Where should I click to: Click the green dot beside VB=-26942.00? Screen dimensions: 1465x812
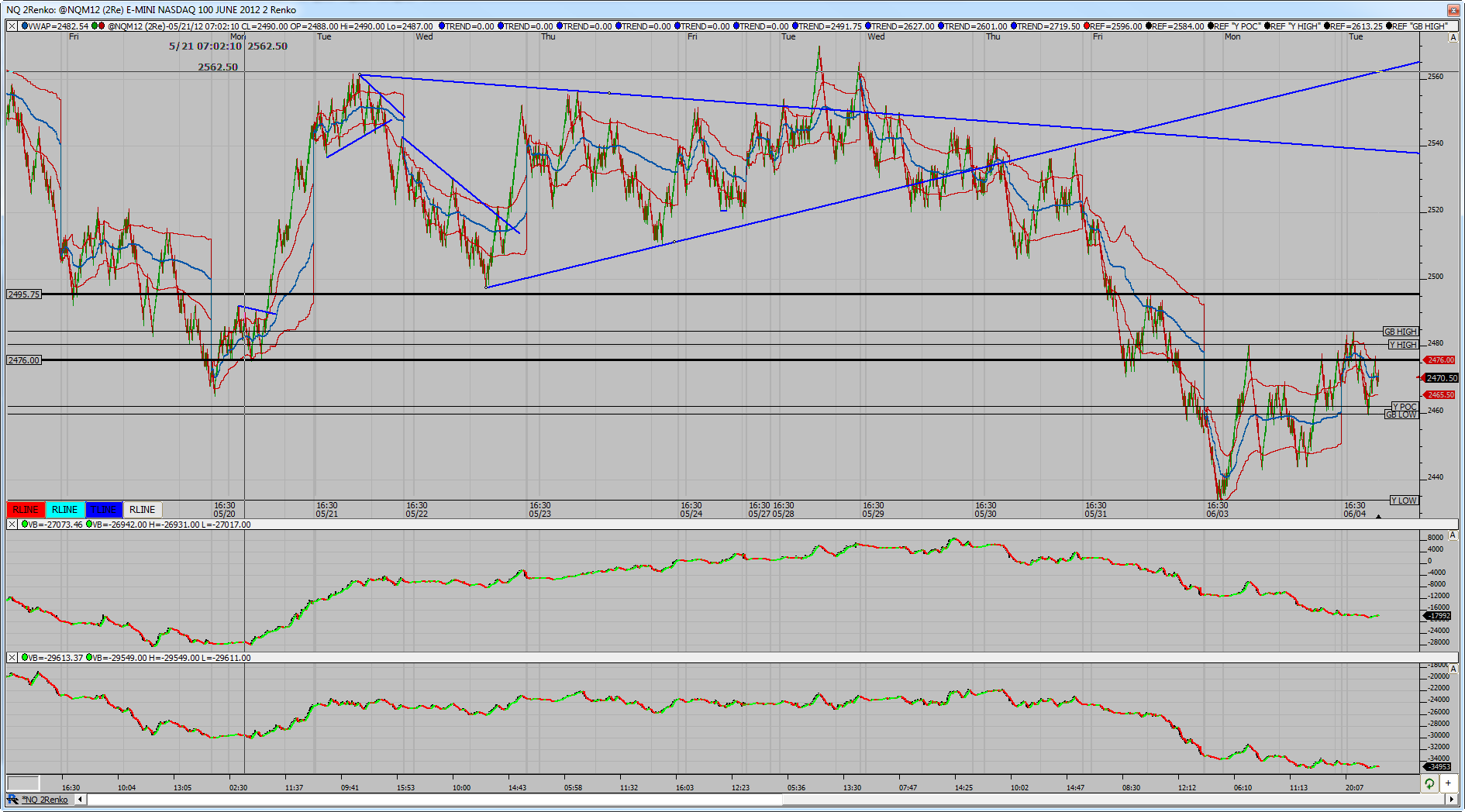tap(89, 525)
